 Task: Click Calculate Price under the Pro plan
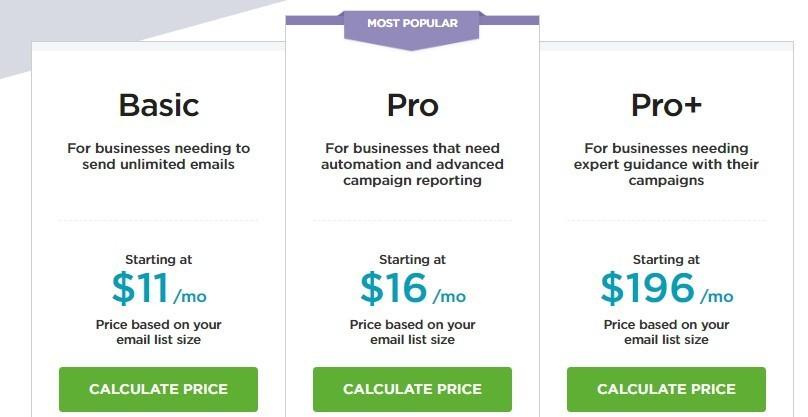pos(412,389)
